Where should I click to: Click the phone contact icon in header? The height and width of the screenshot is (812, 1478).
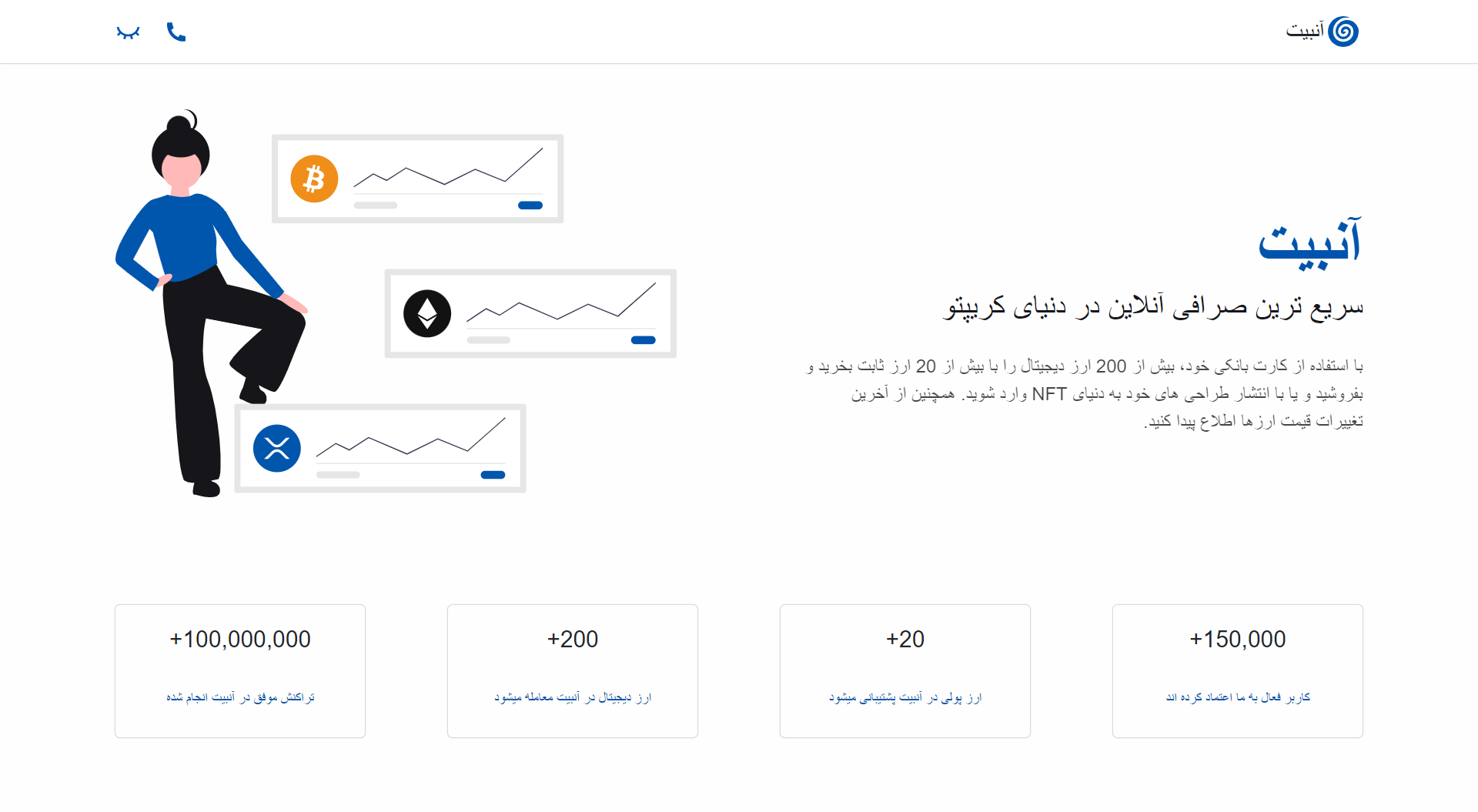tap(176, 32)
